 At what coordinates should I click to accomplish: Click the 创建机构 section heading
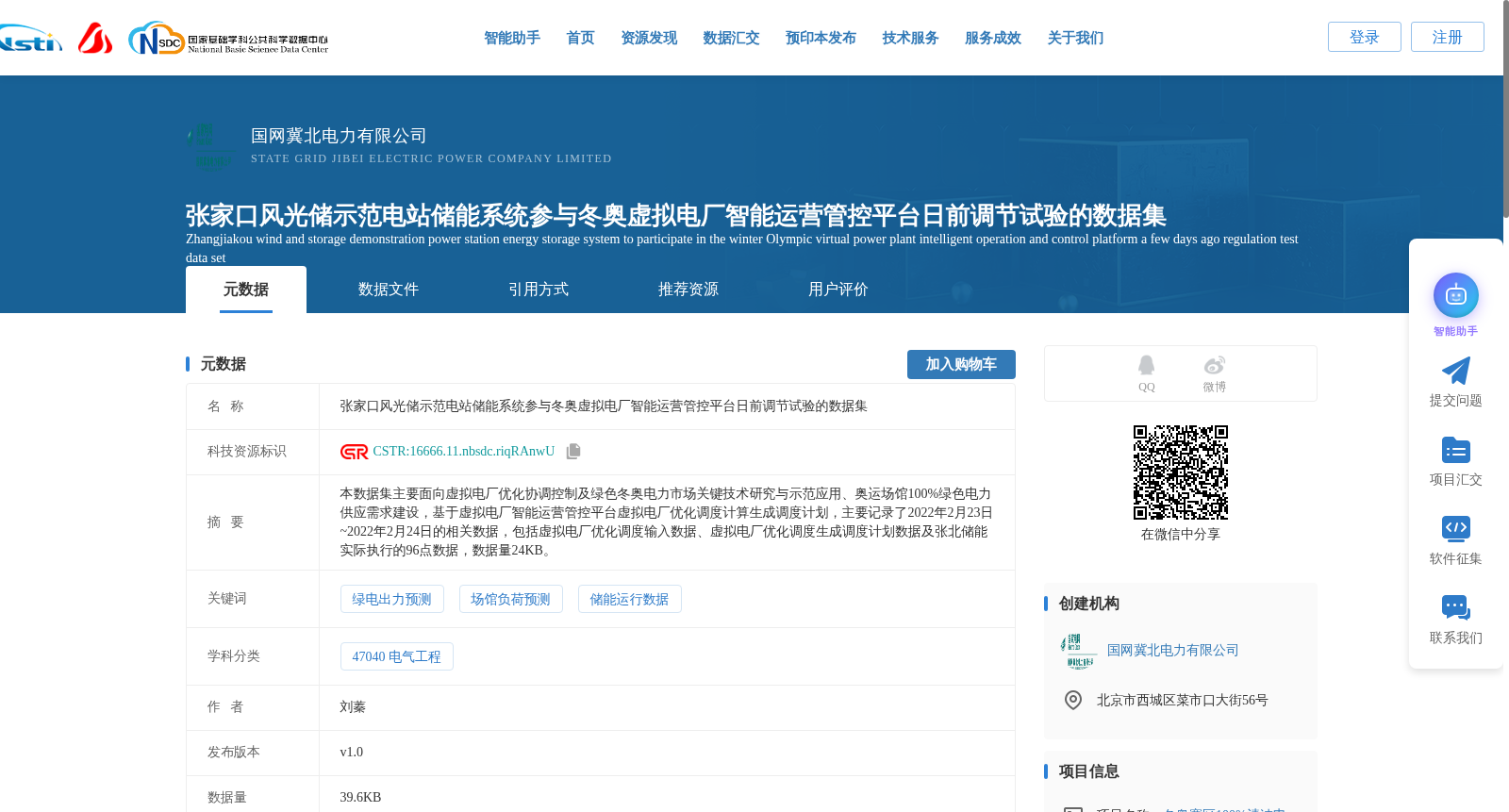tap(1089, 604)
